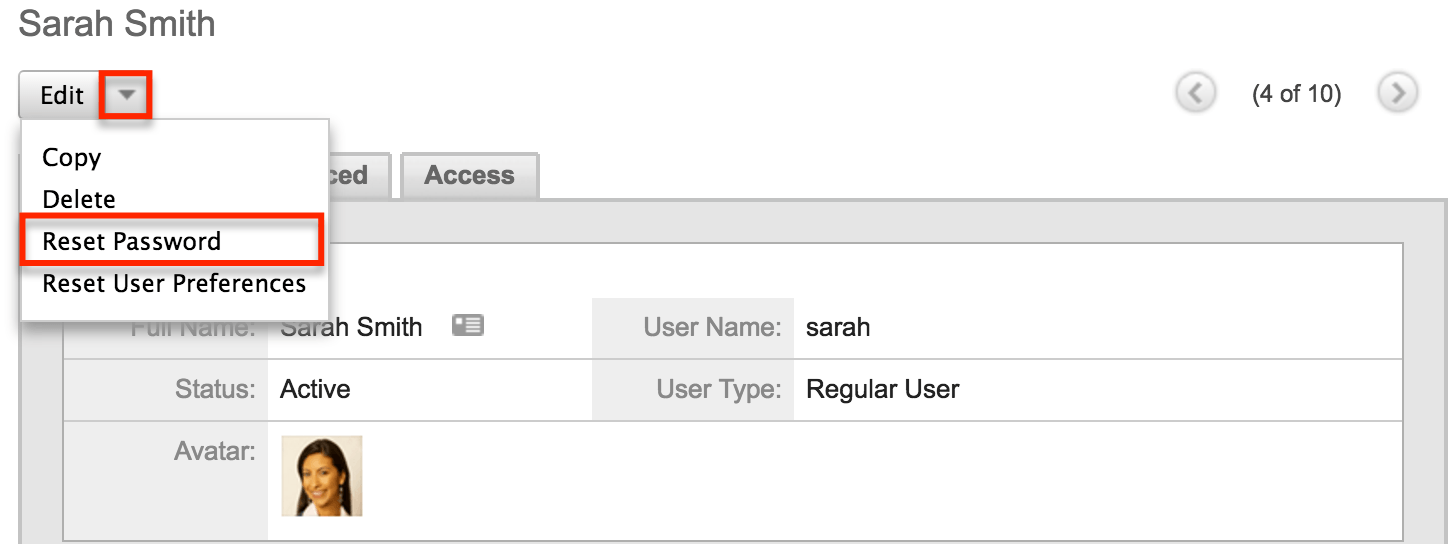Click the Active status value

(315, 389)
